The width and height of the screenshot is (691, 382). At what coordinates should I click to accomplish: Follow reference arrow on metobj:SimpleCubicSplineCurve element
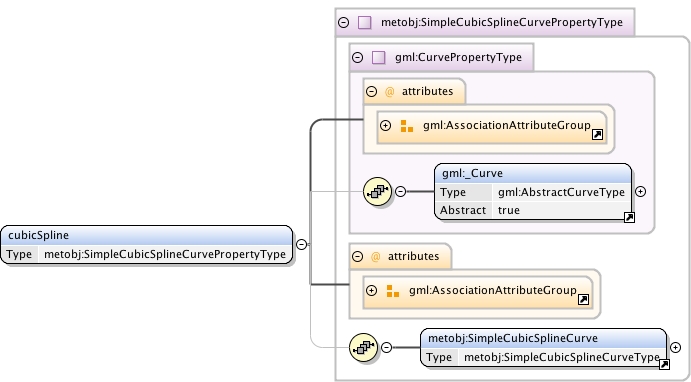[664, 364]
